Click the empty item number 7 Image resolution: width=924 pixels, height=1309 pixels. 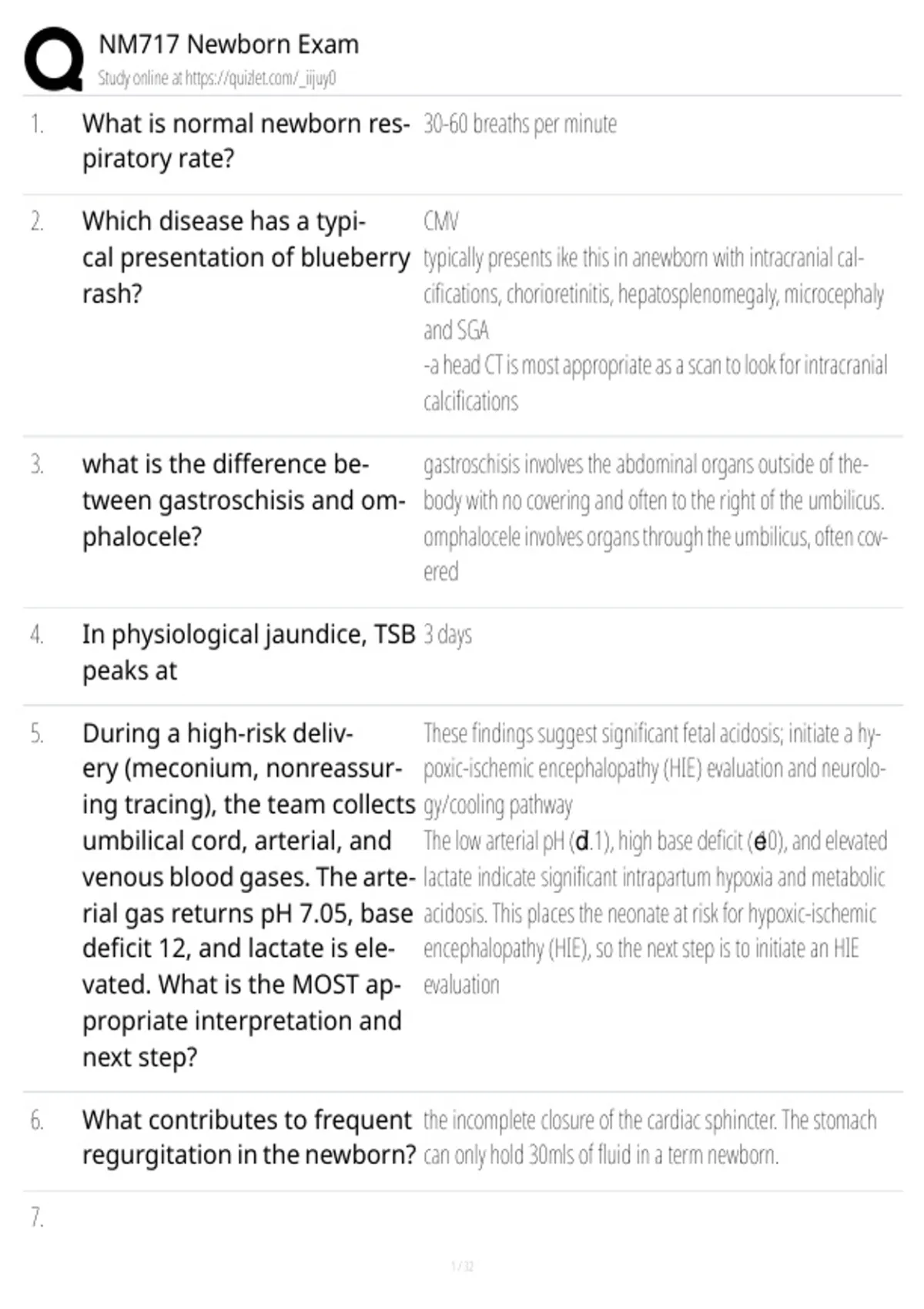click(x=37, y=1217)
